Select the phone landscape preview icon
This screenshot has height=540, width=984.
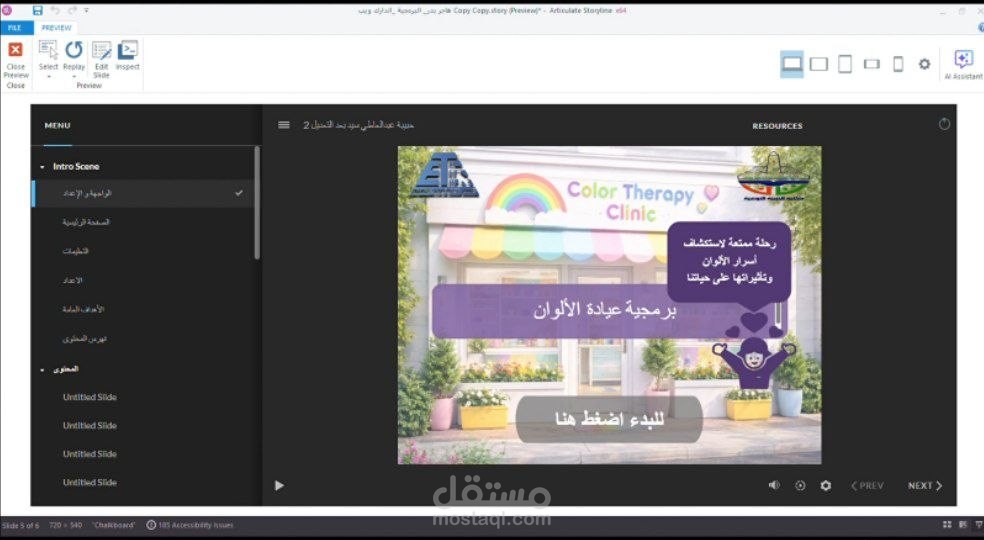click(872, 63)
